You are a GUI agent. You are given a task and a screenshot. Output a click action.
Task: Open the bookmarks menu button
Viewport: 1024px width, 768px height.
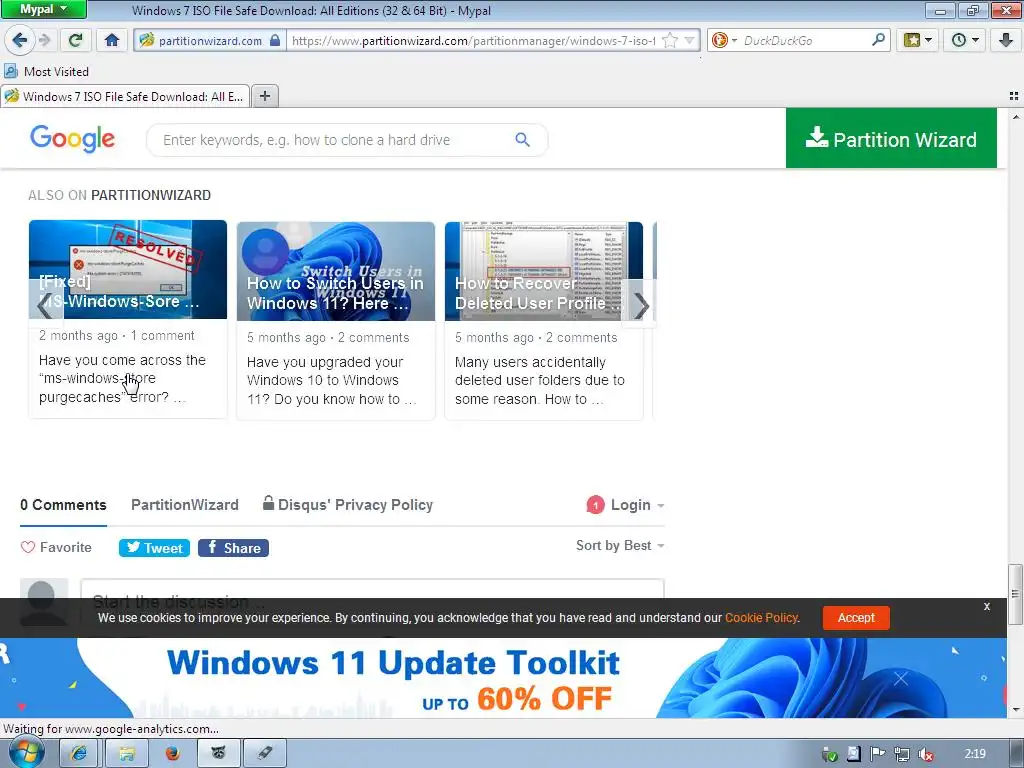pos(917,40)
